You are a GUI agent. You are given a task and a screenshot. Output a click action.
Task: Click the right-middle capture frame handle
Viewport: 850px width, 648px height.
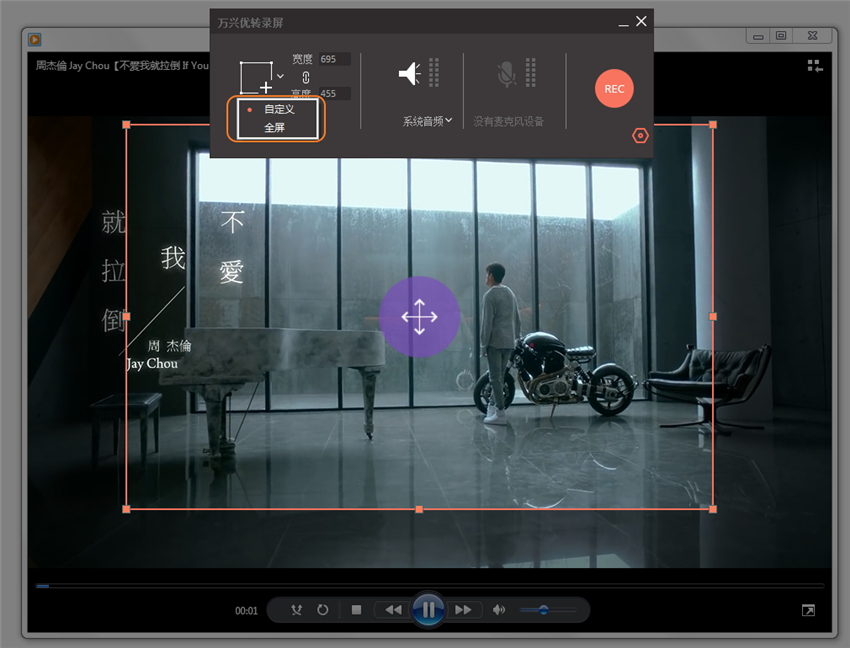[x=713, y=316]
